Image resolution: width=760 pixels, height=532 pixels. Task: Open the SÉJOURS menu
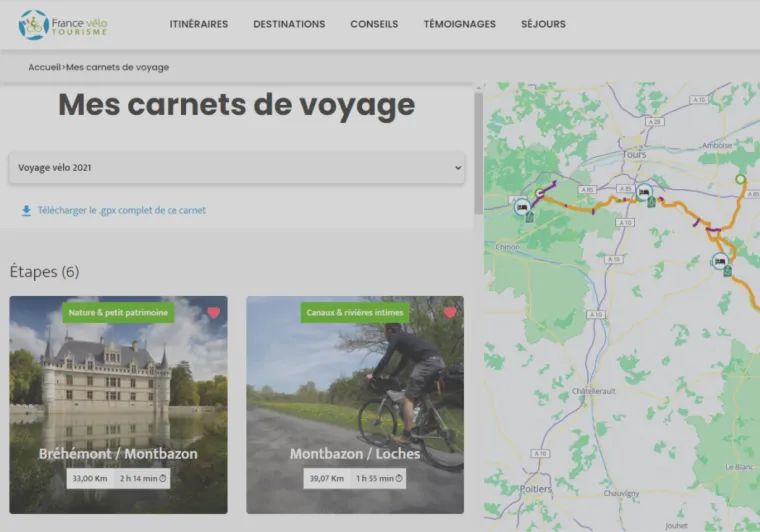[x=543, y=24]
